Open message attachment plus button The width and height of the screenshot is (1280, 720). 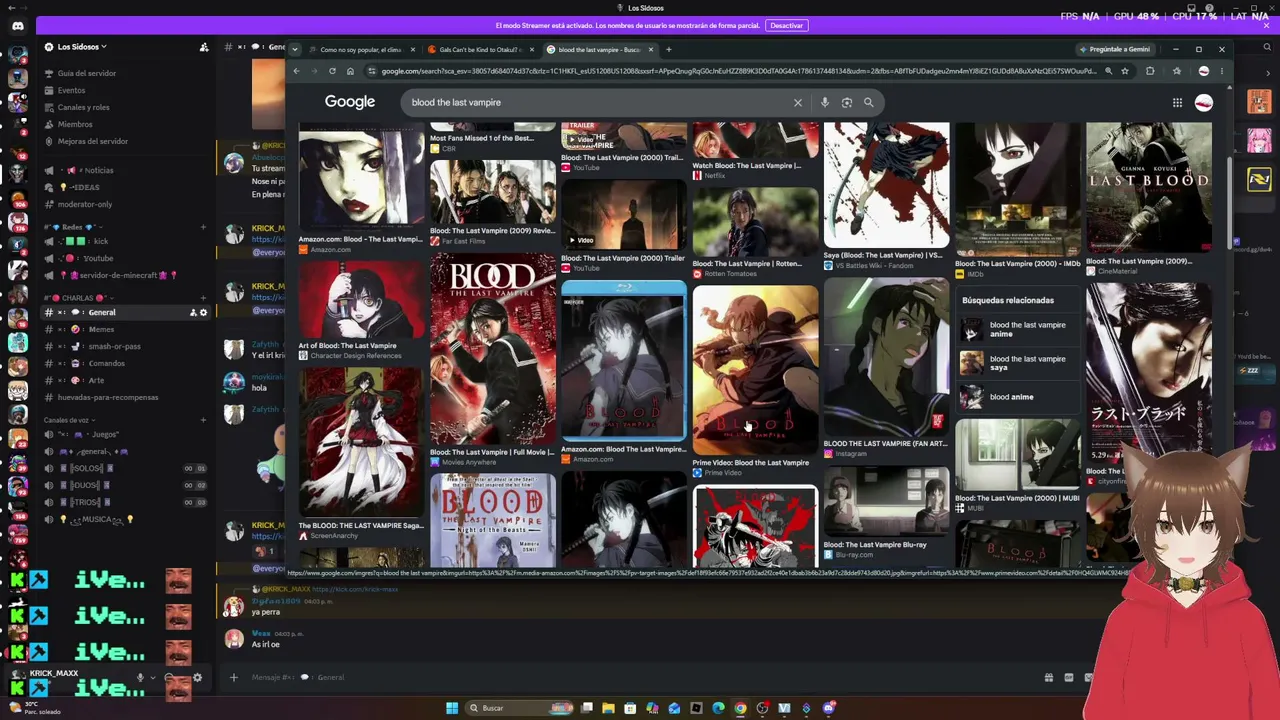point(234,677)
